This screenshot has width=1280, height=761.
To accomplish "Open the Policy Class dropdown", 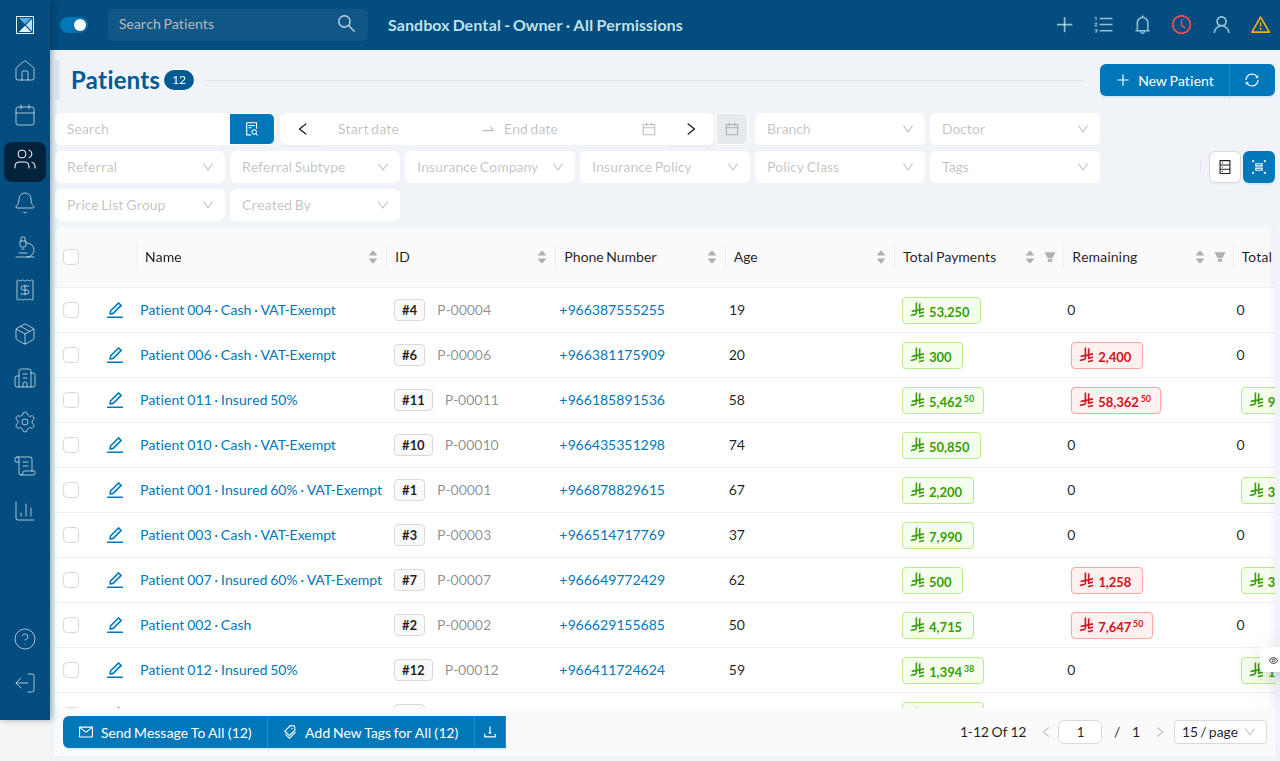I will [840, 167].
